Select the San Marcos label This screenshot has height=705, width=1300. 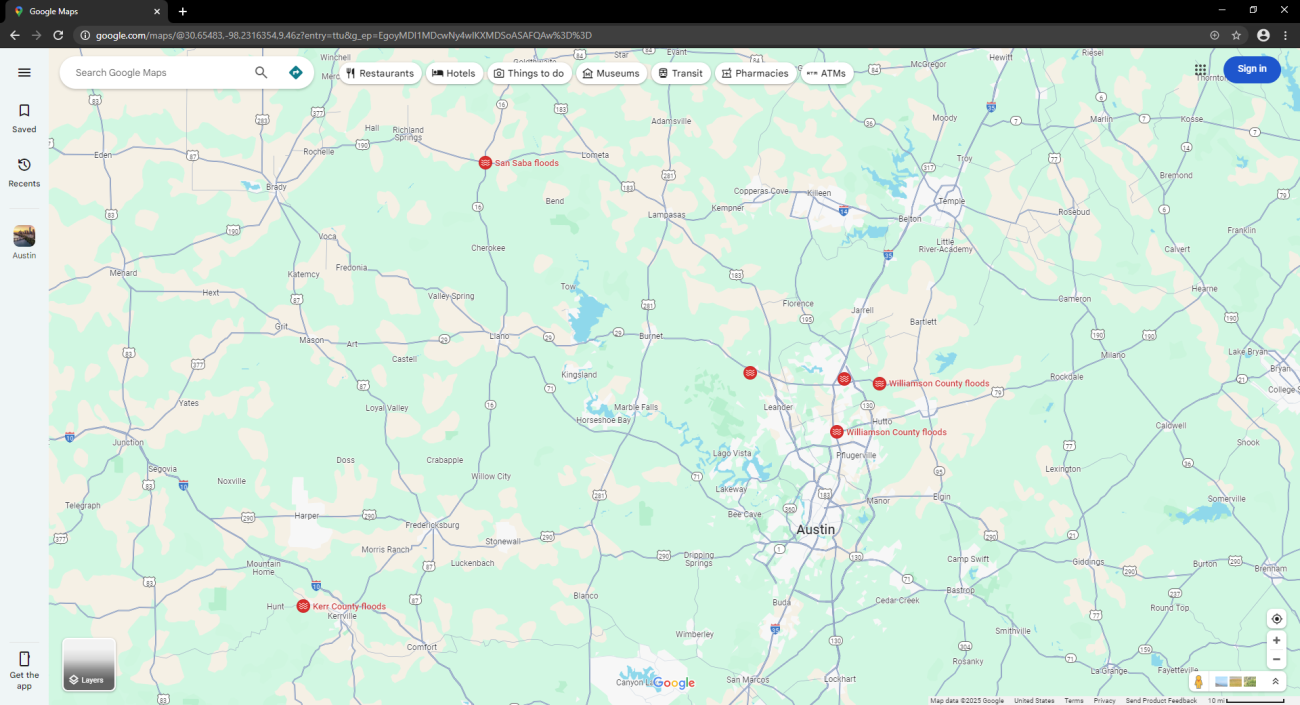[748, 680]
